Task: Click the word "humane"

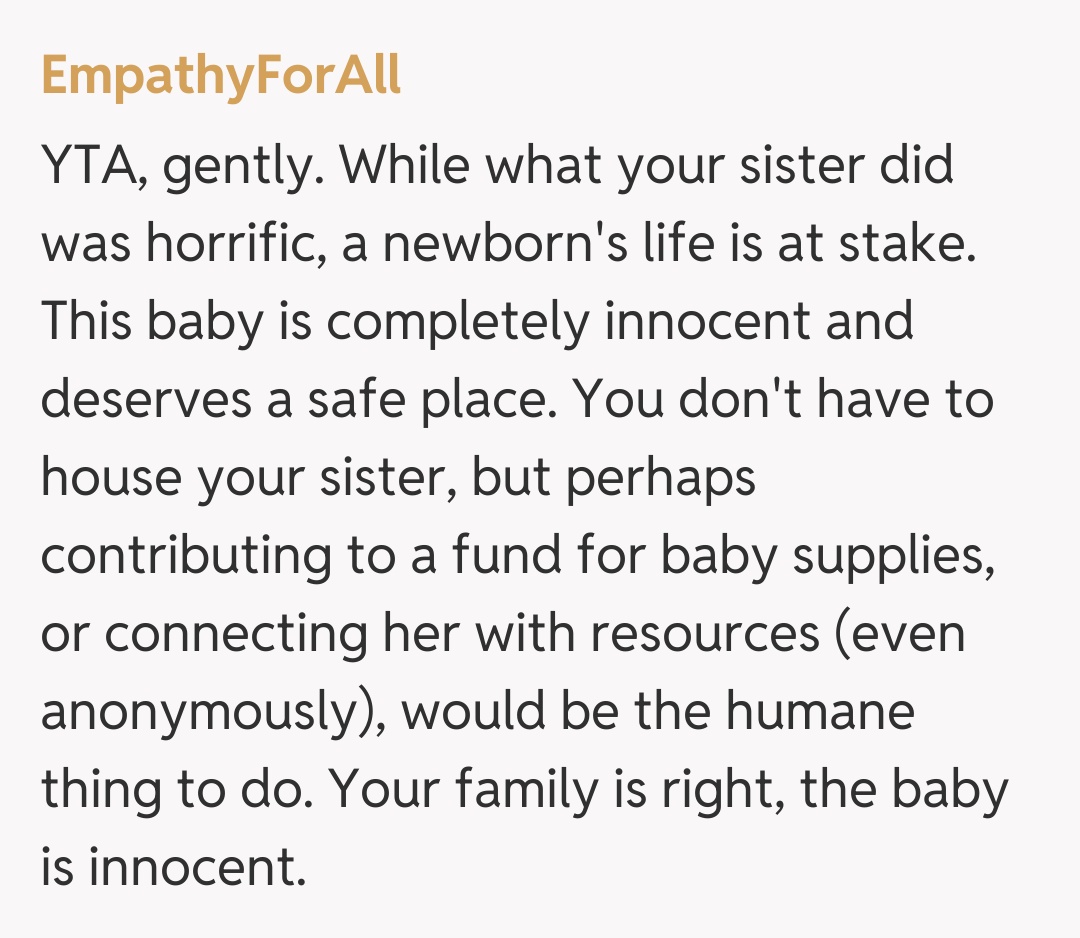Action: (820, 710)
